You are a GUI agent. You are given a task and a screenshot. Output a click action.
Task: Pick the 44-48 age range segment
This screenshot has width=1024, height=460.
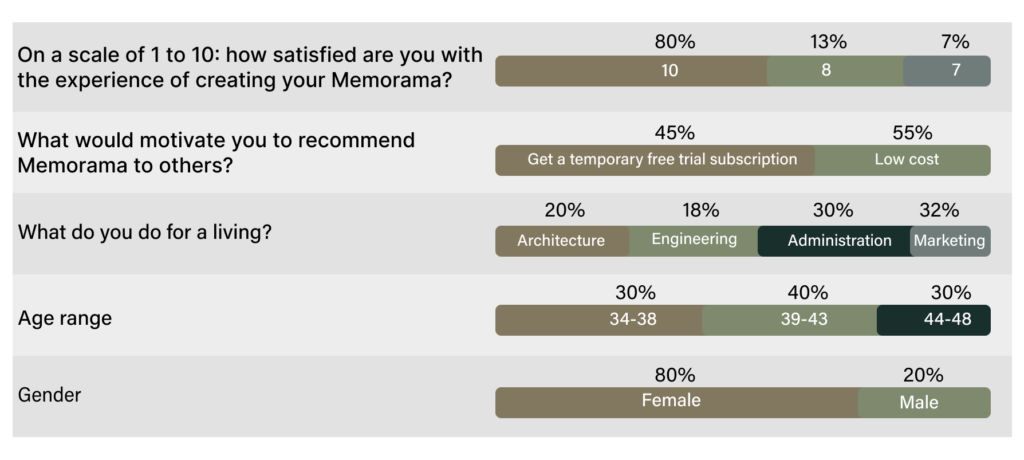pyautogui.click(x=933, y=320)
